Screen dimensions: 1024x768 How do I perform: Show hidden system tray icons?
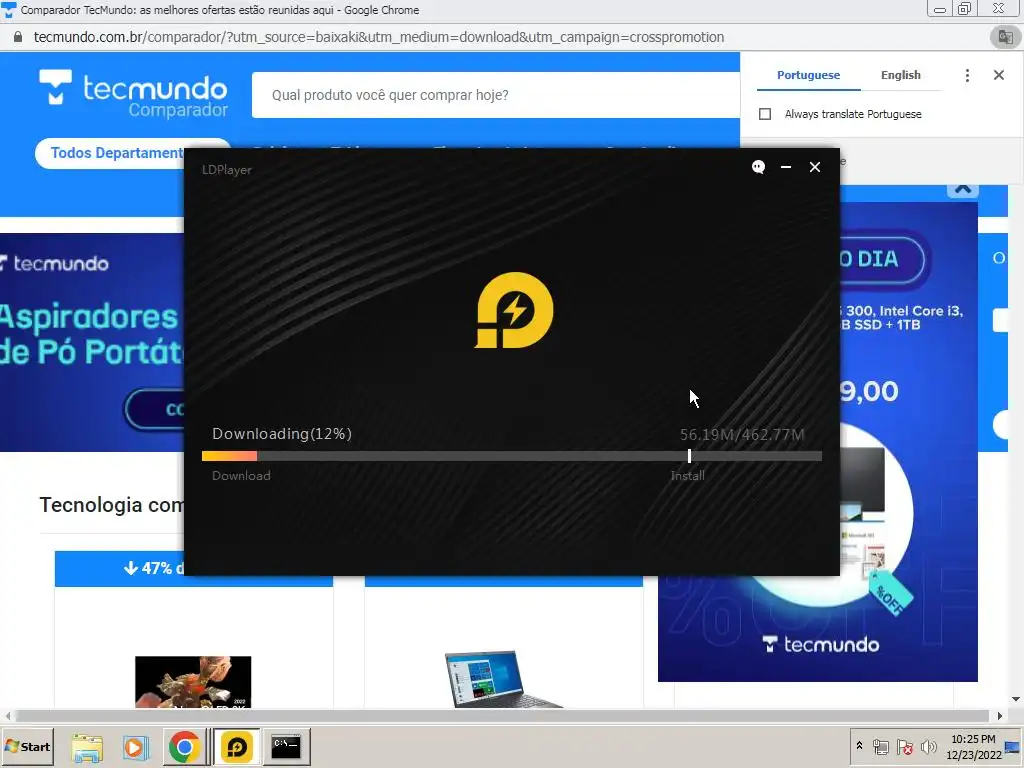(x=859, y=746)
